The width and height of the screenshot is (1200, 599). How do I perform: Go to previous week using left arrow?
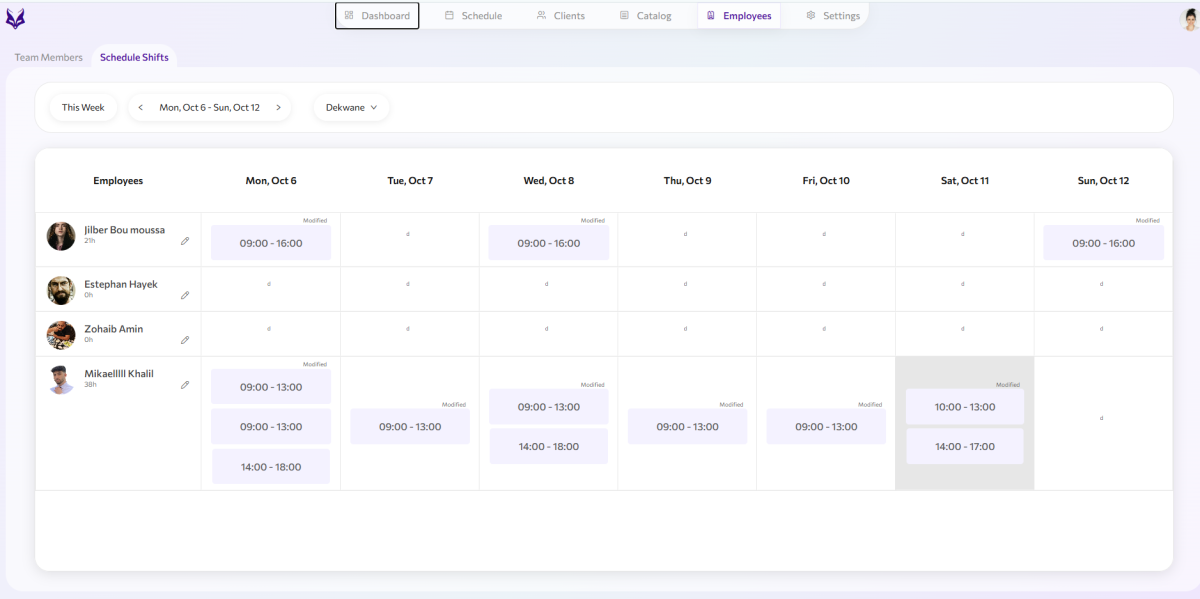coord(141,108)
